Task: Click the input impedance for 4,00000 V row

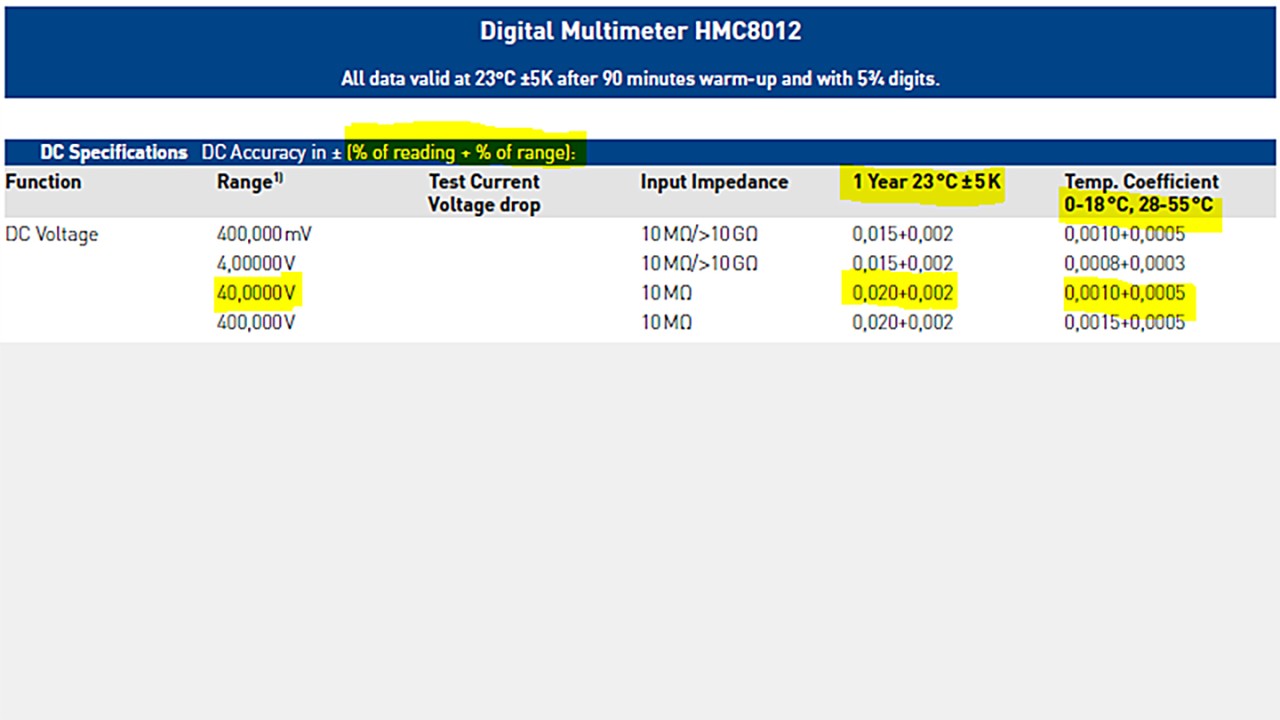Action: 700,263
